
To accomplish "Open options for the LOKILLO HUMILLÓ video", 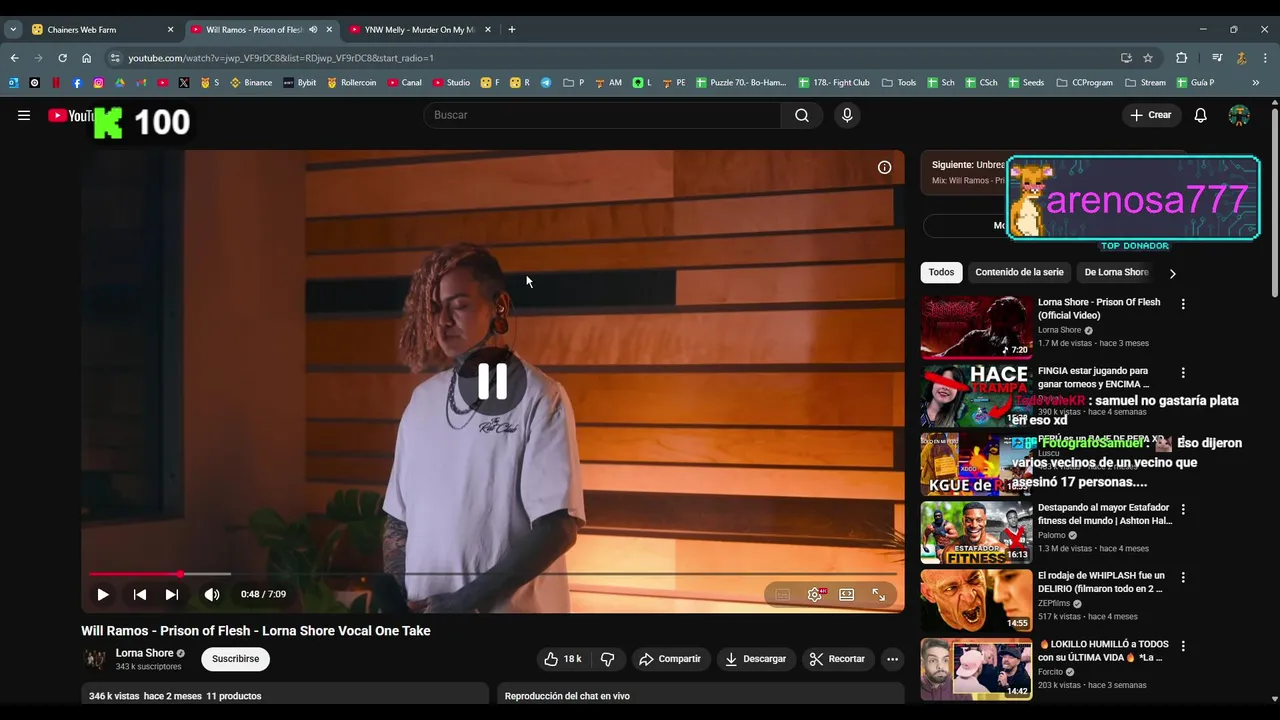I will coord(1183,646).
